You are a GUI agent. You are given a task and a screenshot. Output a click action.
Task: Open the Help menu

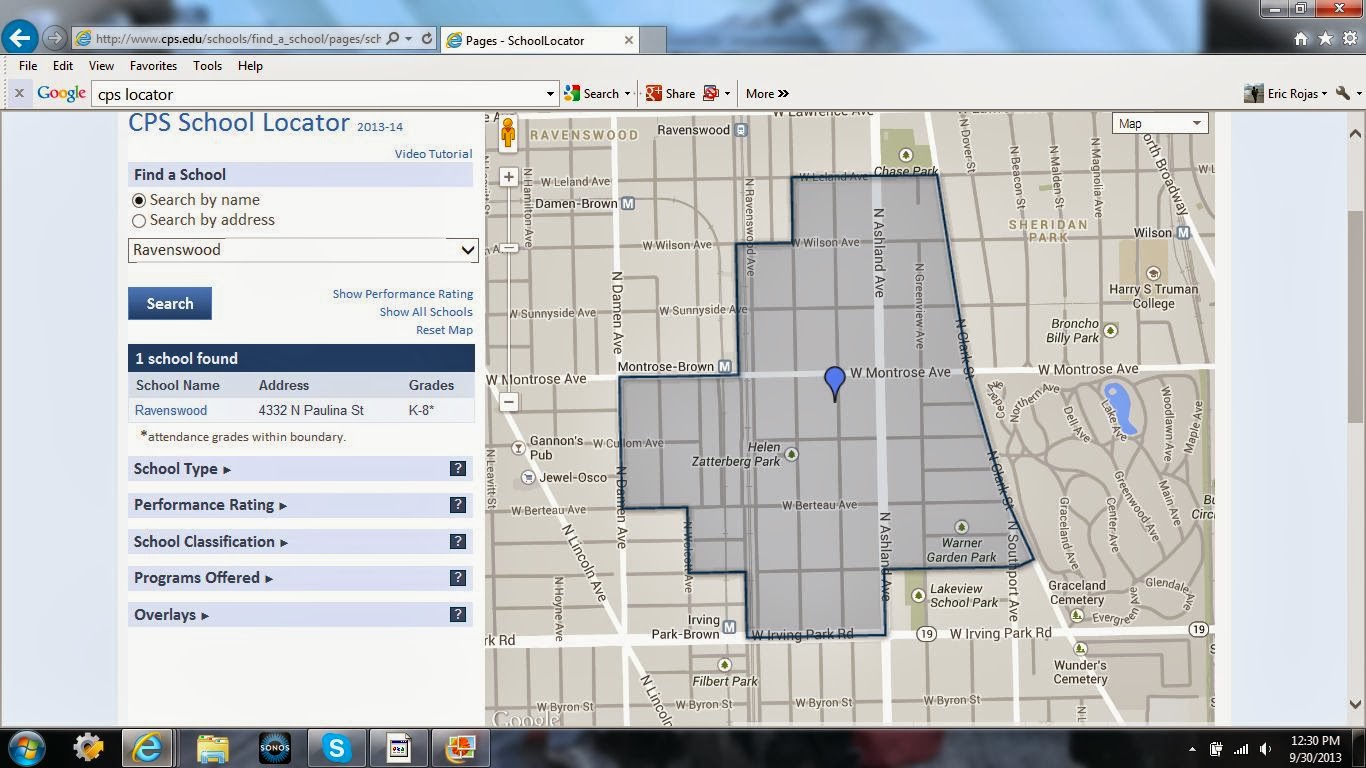[250, 65]
